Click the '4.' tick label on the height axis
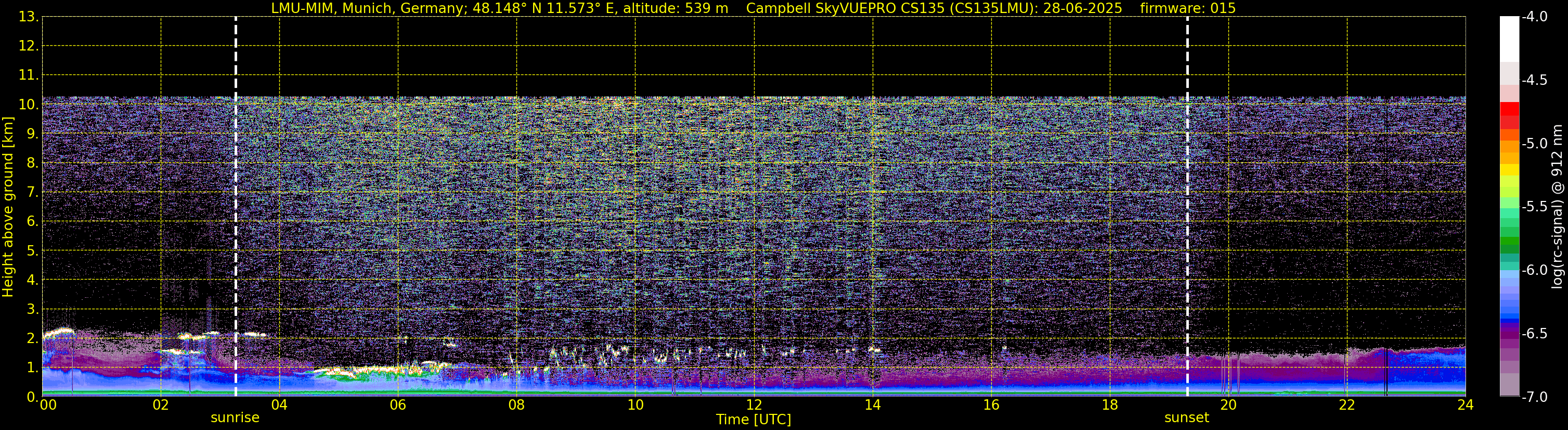Image resolution: width=1568 pixels, height=430 pixels. coord(32,280)
